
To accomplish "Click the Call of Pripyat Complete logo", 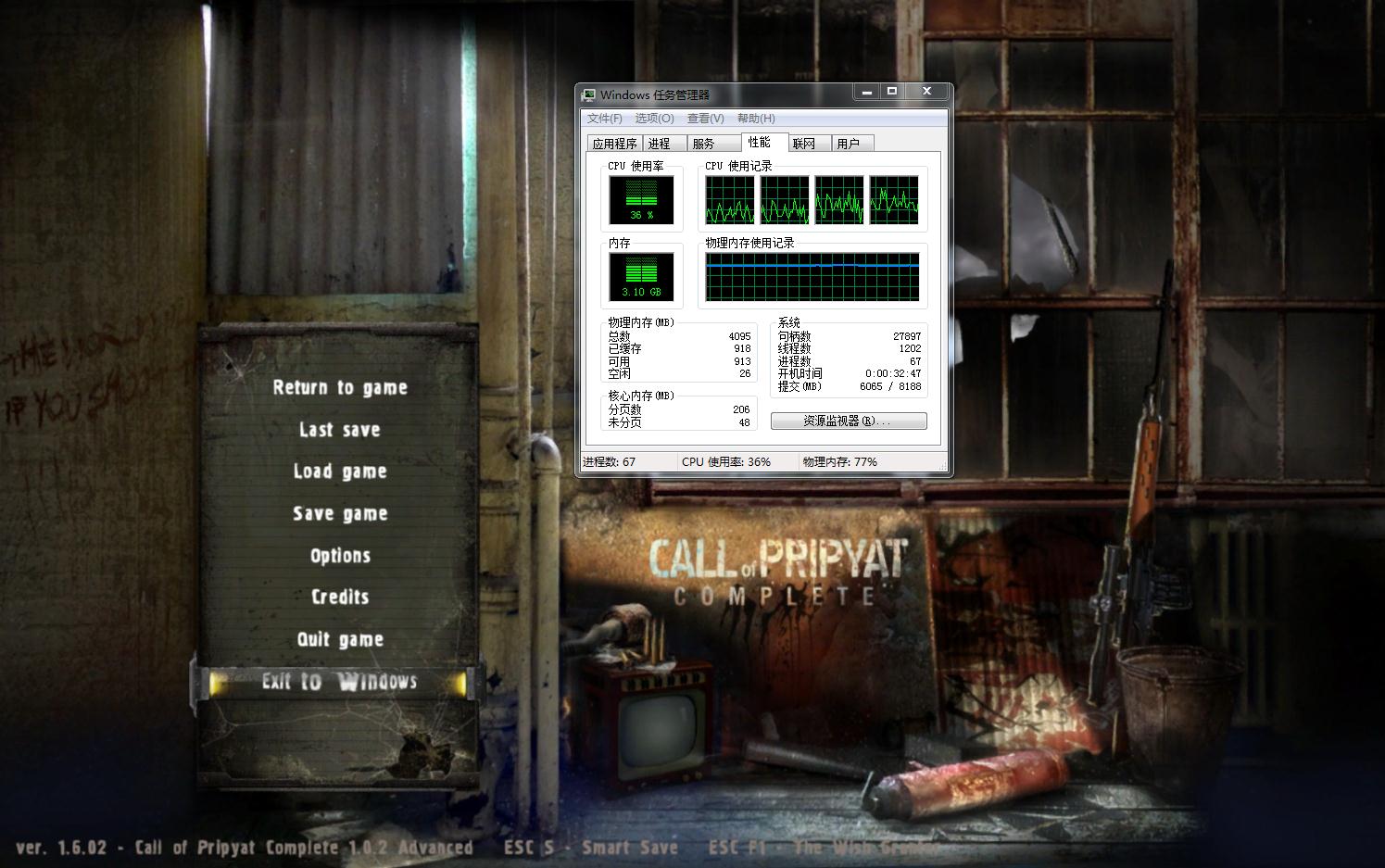I will click(x=776, y=572).
